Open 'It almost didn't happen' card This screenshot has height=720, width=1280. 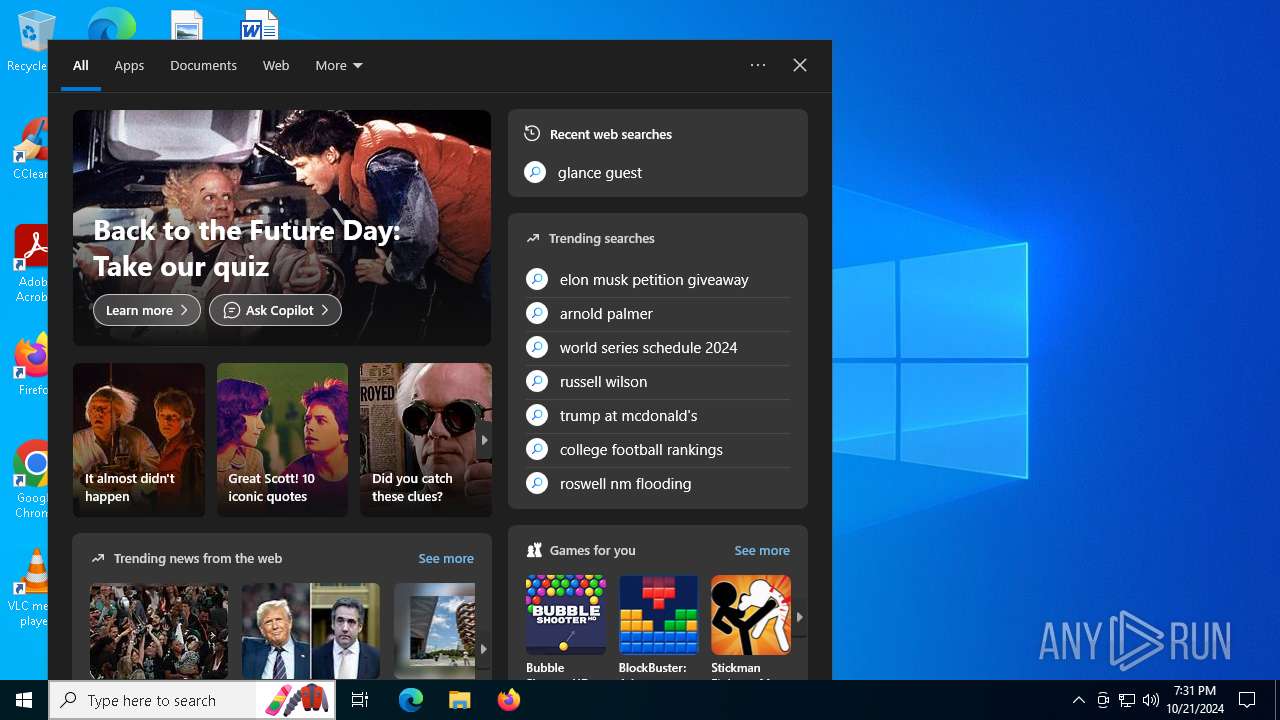[139, 440]
